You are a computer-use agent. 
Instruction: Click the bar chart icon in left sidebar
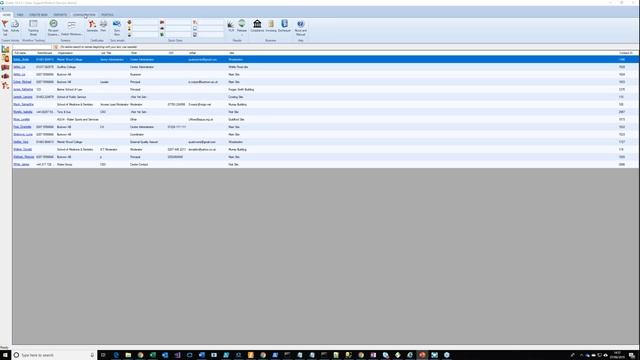point(5,49)
